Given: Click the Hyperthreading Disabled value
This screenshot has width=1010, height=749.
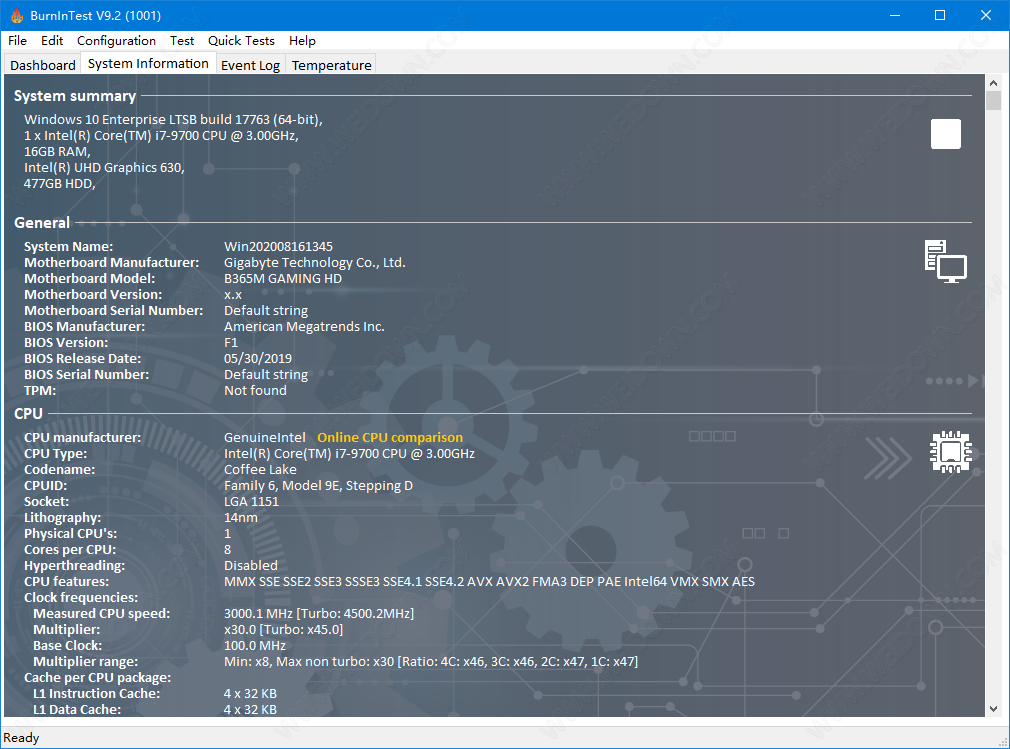Looking at the screenshot, I should [251, 565].
